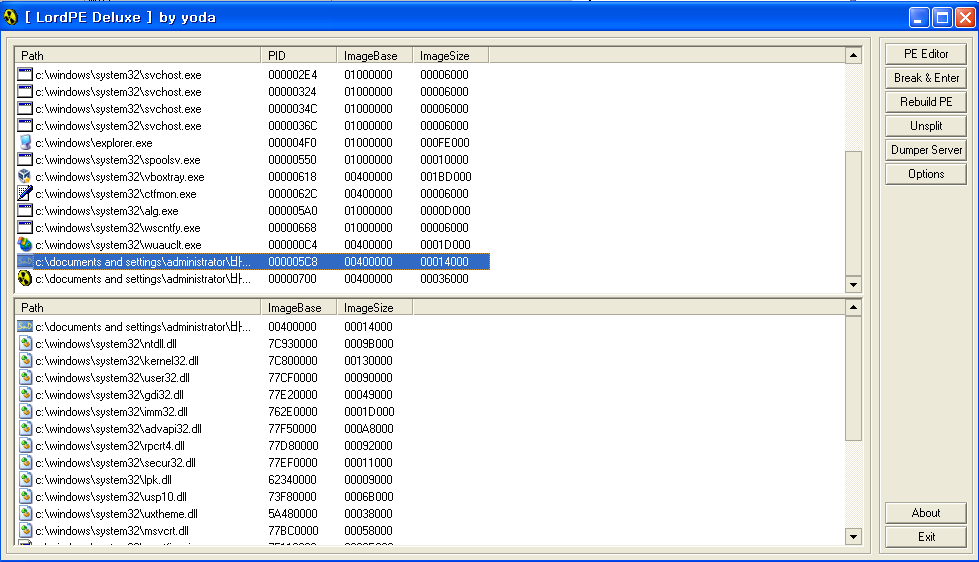
Task: Click svchost.exe icon with PID 00000324
Action: 25,92
